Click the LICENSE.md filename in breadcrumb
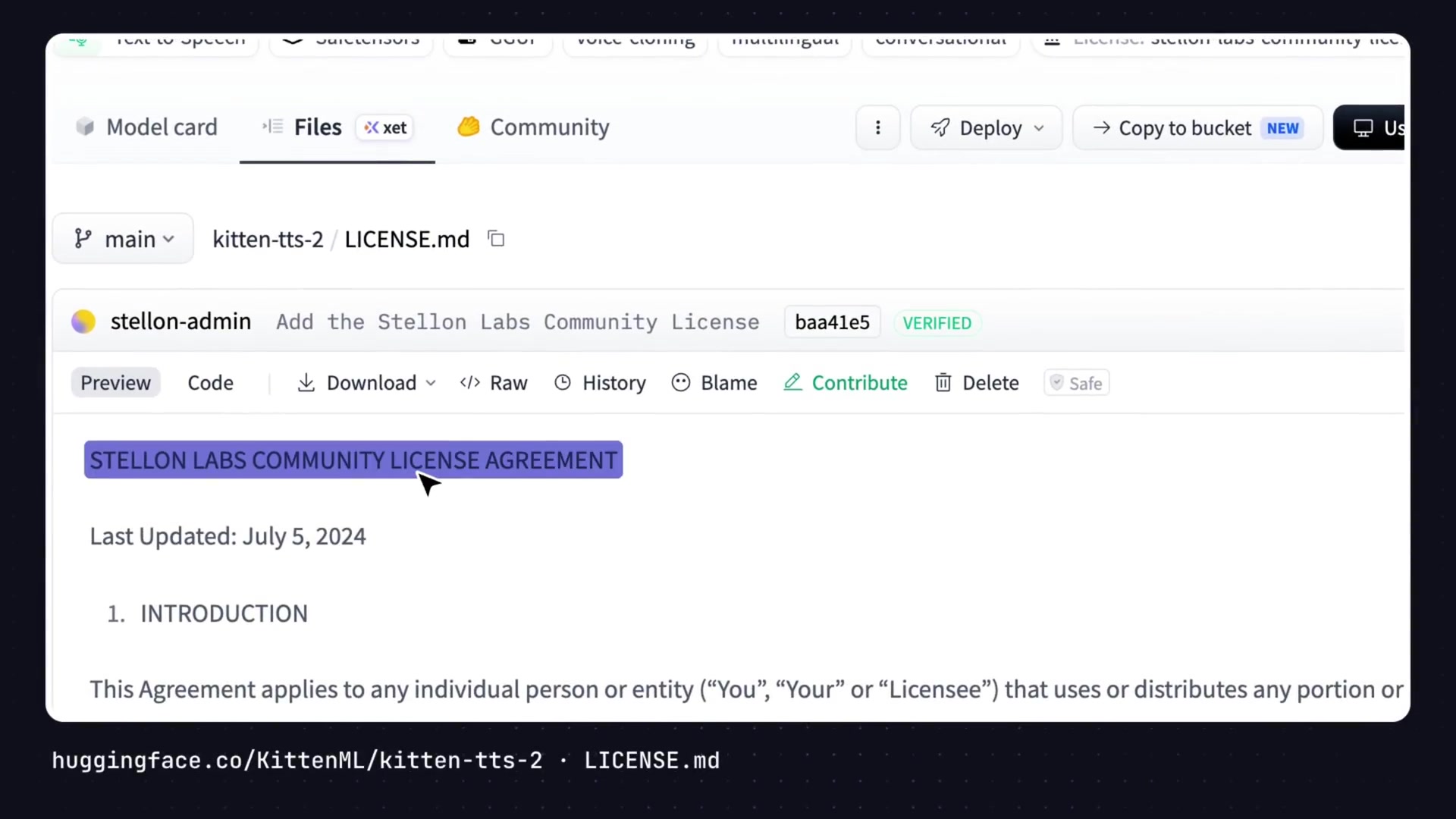1456x819 pixels. pyautogui.click(x=407, y=239)
